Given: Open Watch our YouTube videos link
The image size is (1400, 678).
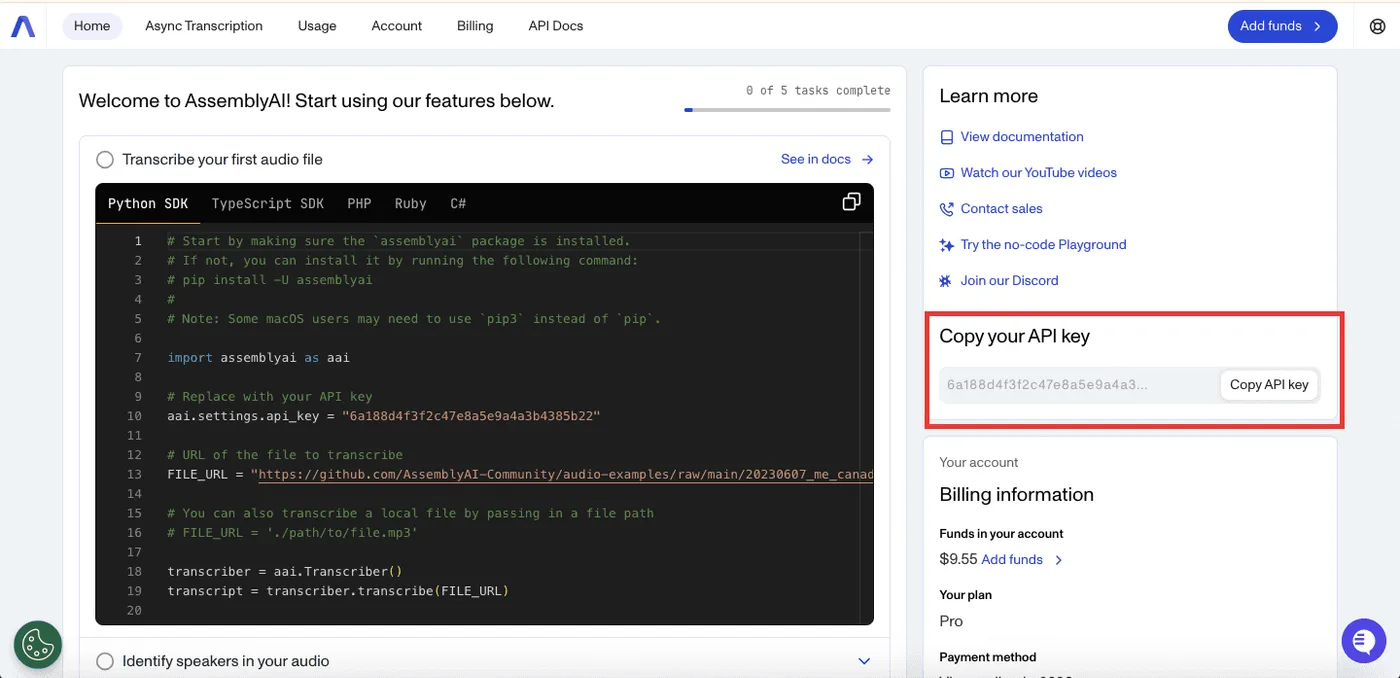Looking at the screenshot, I should (x=1039, y=173).
